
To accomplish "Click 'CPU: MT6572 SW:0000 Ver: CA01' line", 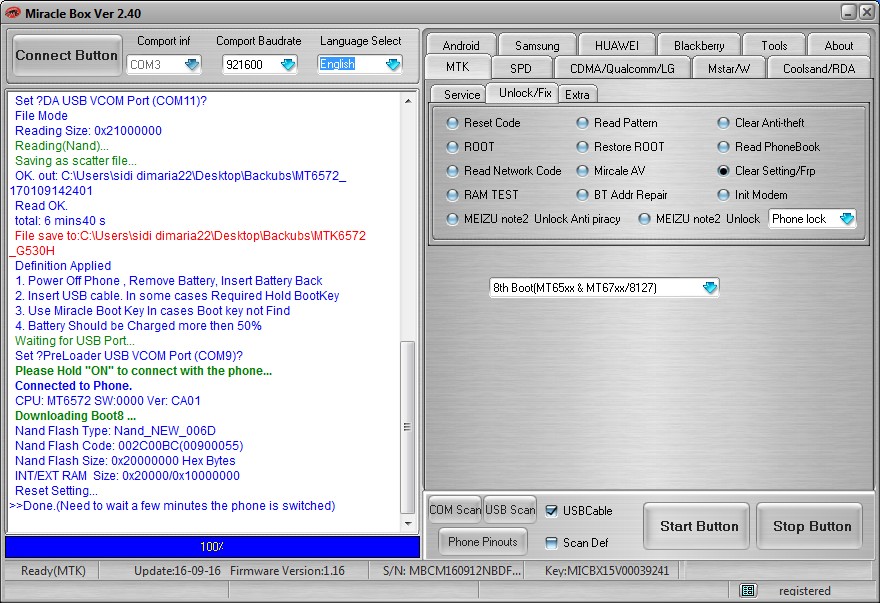I will [108, 401].
